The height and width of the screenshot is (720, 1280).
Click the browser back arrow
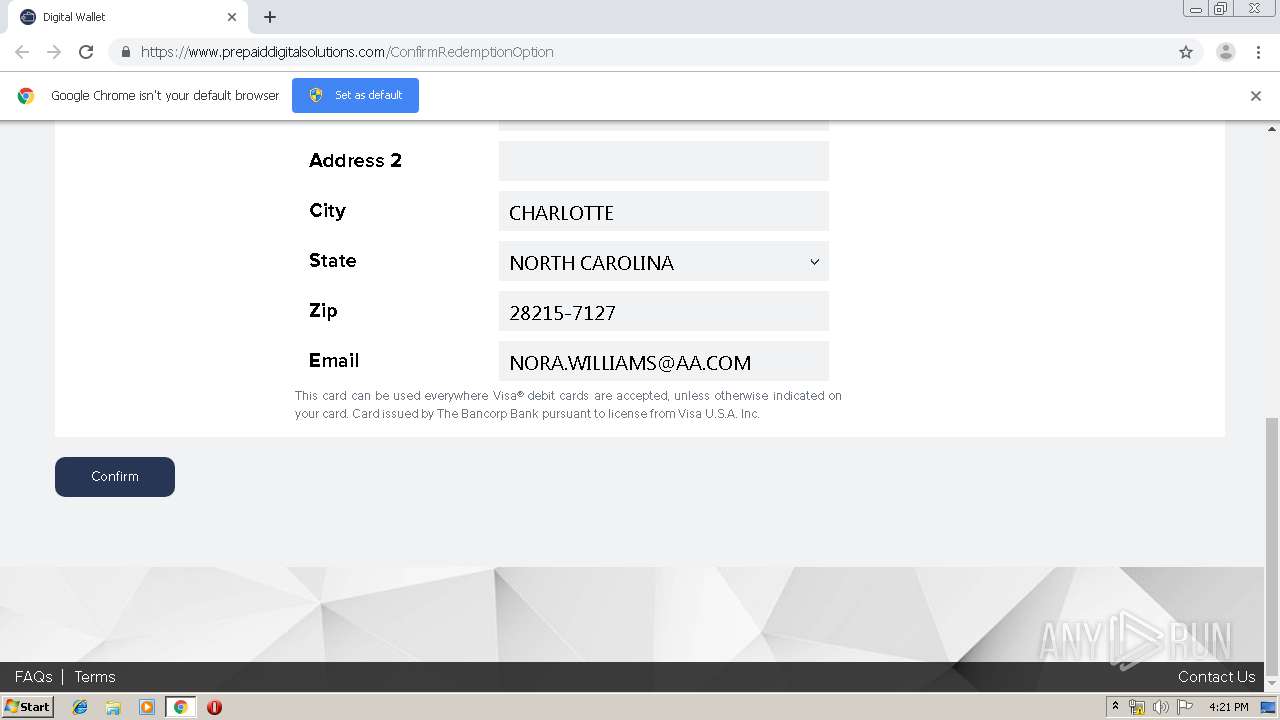pyautogui.click(x=22, y=52)
